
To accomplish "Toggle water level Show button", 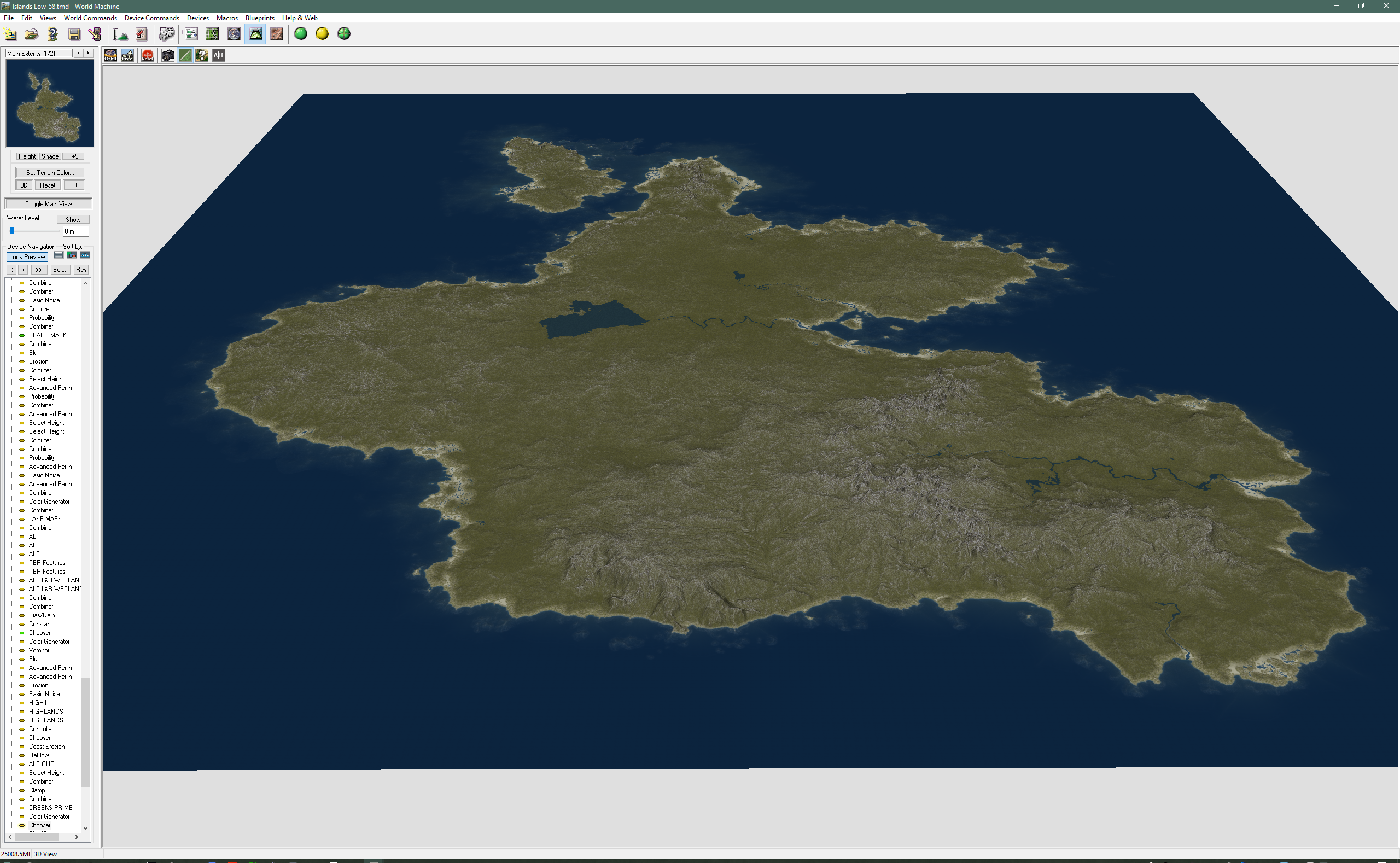I will (73, 220).
